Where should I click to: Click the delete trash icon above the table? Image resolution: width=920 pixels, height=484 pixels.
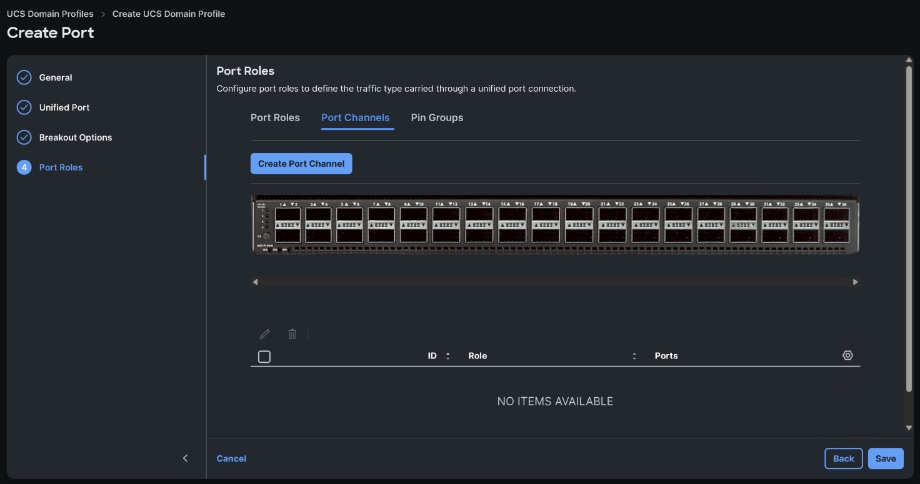[x=292, y=334]
